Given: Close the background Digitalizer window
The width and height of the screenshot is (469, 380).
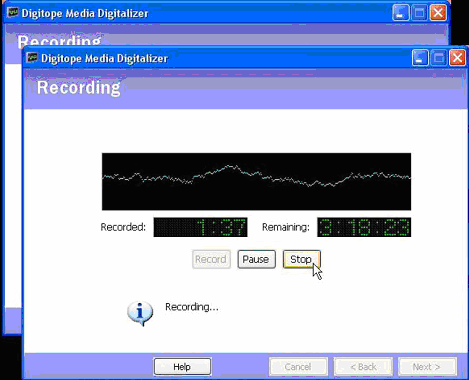Looking at the screenshot, I should 438,13.
